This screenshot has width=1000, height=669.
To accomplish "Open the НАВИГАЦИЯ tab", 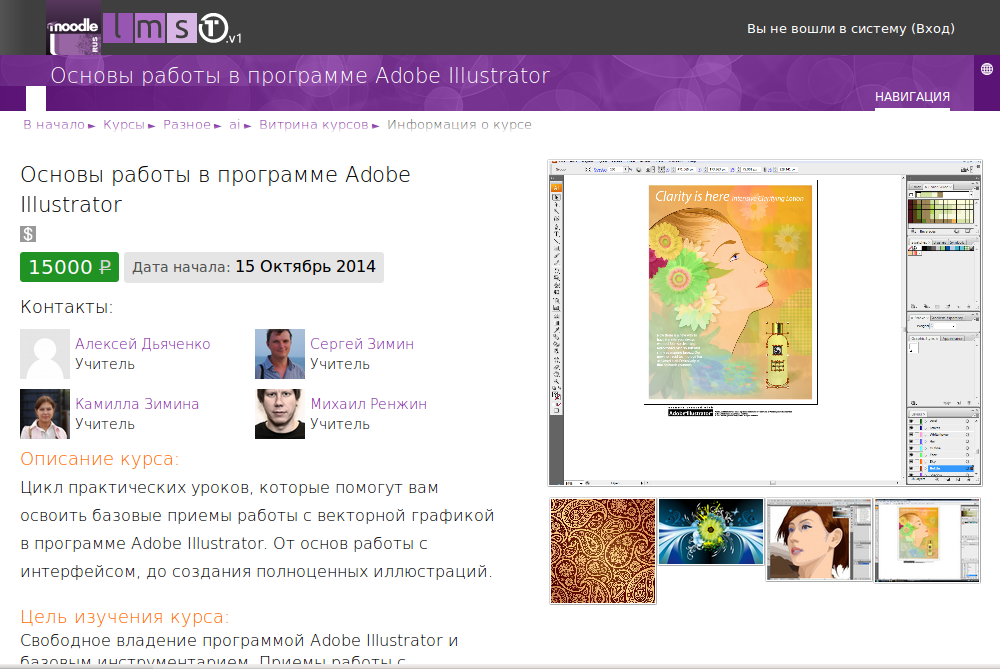I will click(912, 97).
